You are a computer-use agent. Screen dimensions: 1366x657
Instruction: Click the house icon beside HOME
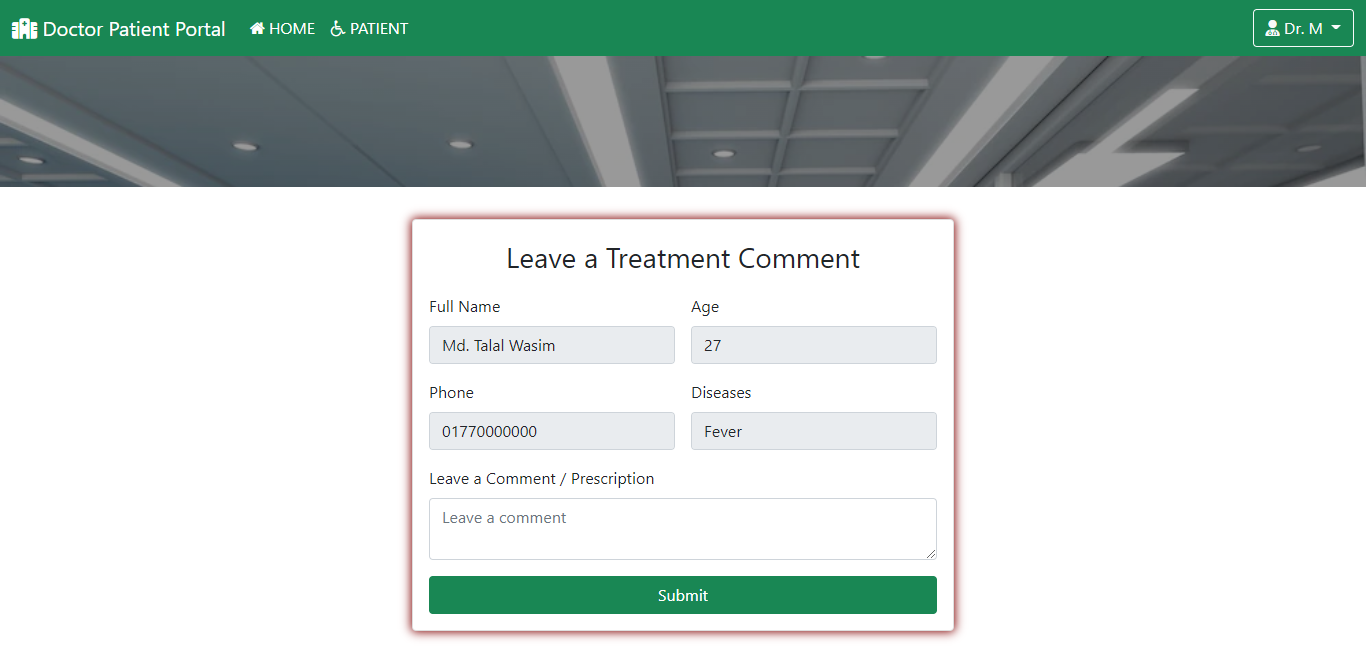pos(257,29)
